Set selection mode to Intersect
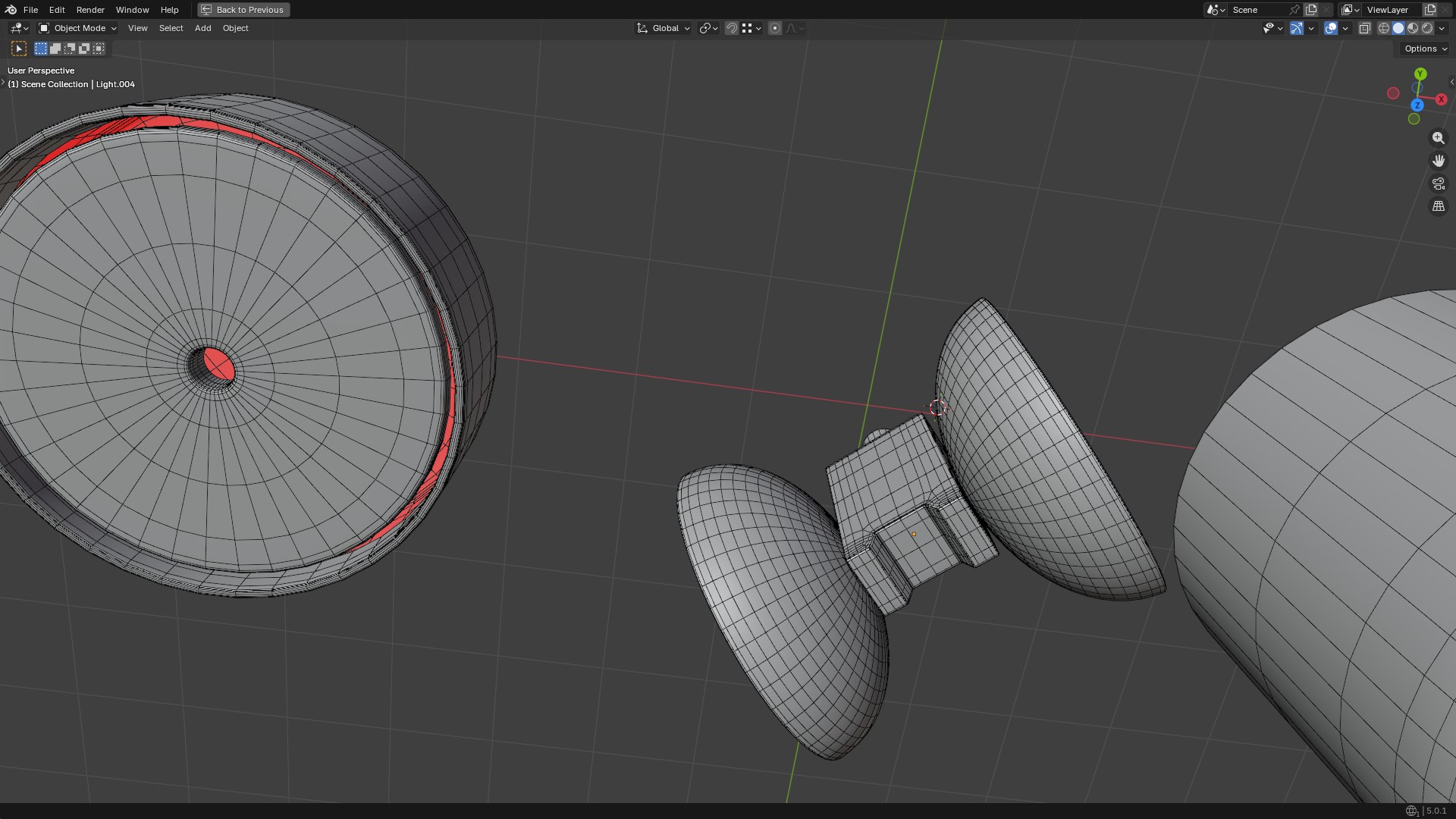 99,49
